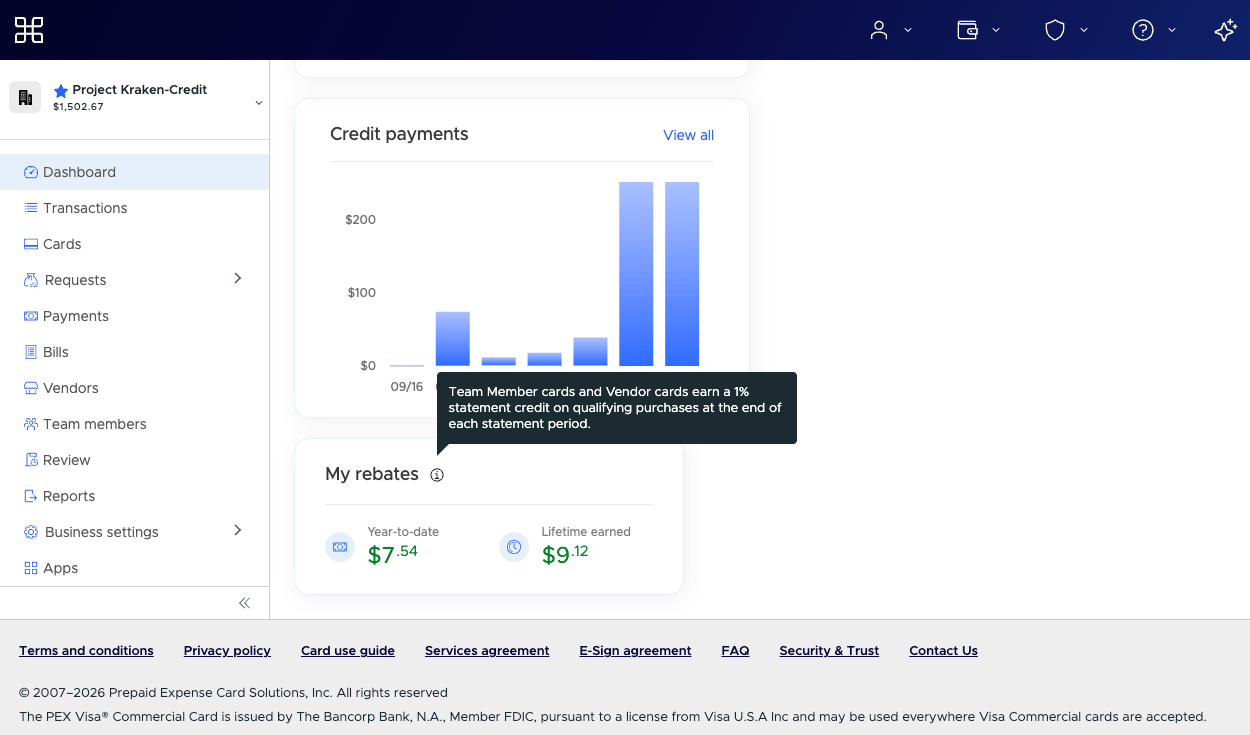Click the PEX logo icon in header

click(29, 30)
